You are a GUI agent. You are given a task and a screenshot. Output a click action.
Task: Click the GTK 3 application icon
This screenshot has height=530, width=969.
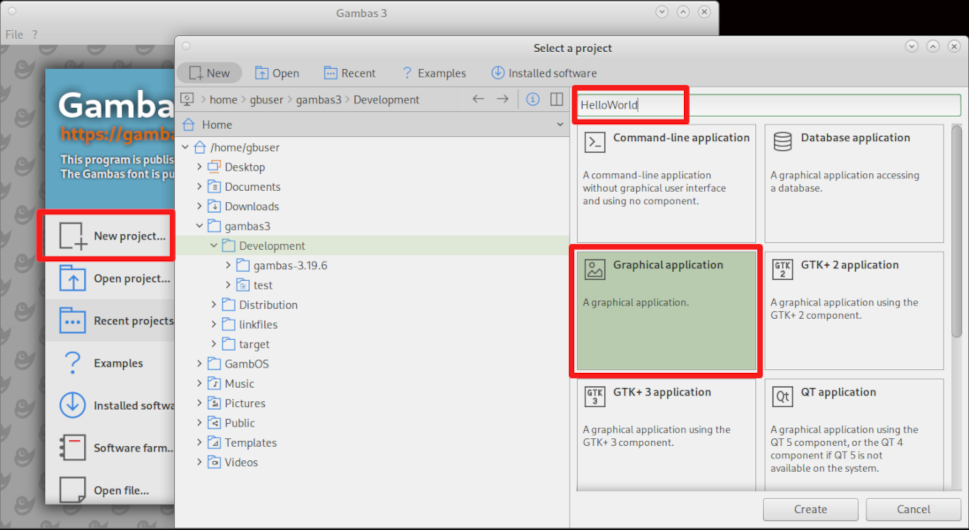[595, 397]
